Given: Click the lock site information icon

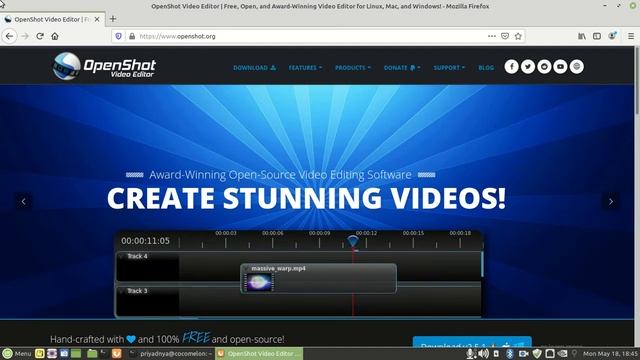Looking at the screenshot, I should pos(132,36).
